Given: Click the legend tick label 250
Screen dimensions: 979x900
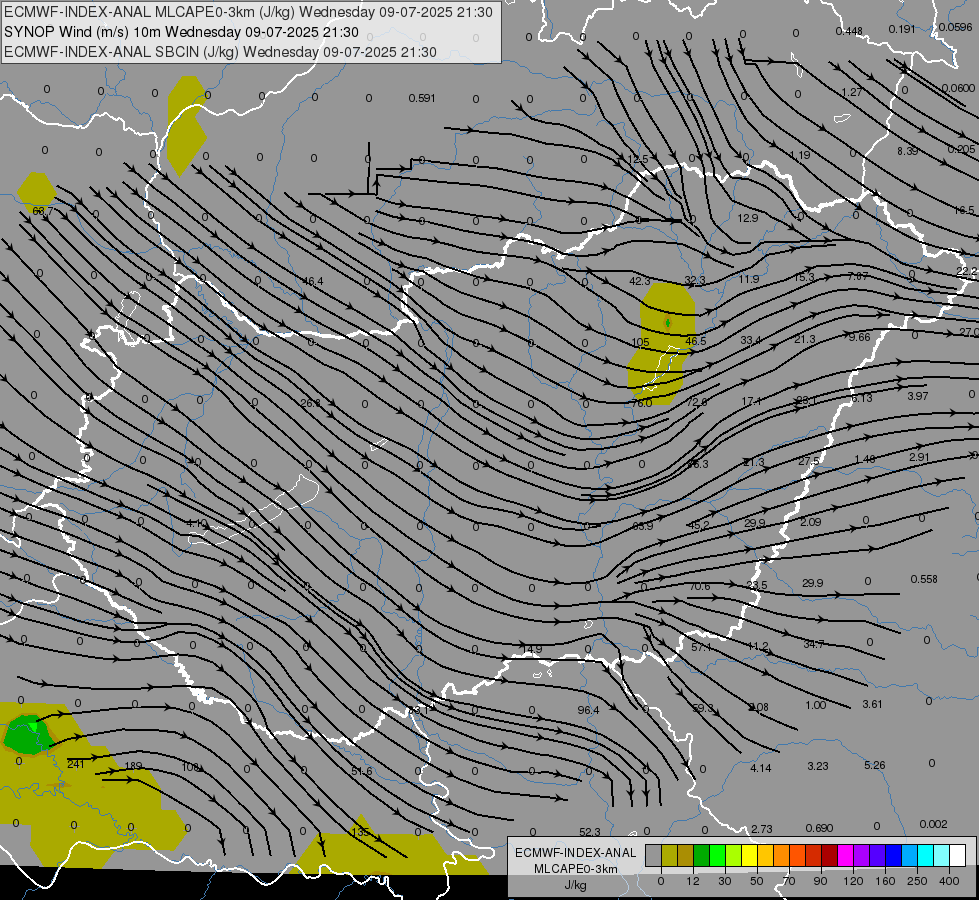Looking at the screenshot, I should pyautogui.click(x=917, y=881).
